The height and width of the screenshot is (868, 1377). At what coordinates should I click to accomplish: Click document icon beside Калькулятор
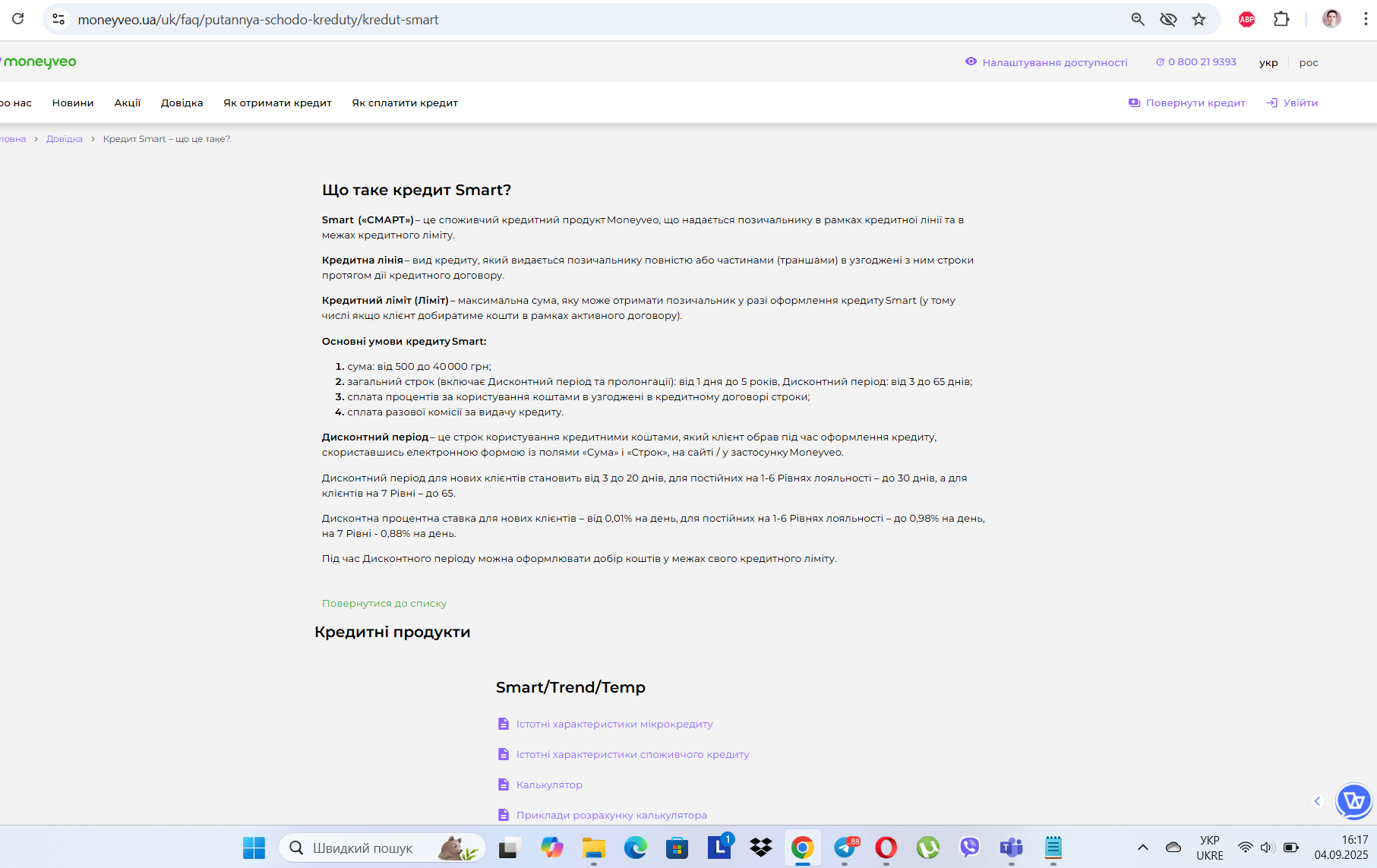(503, 784)
